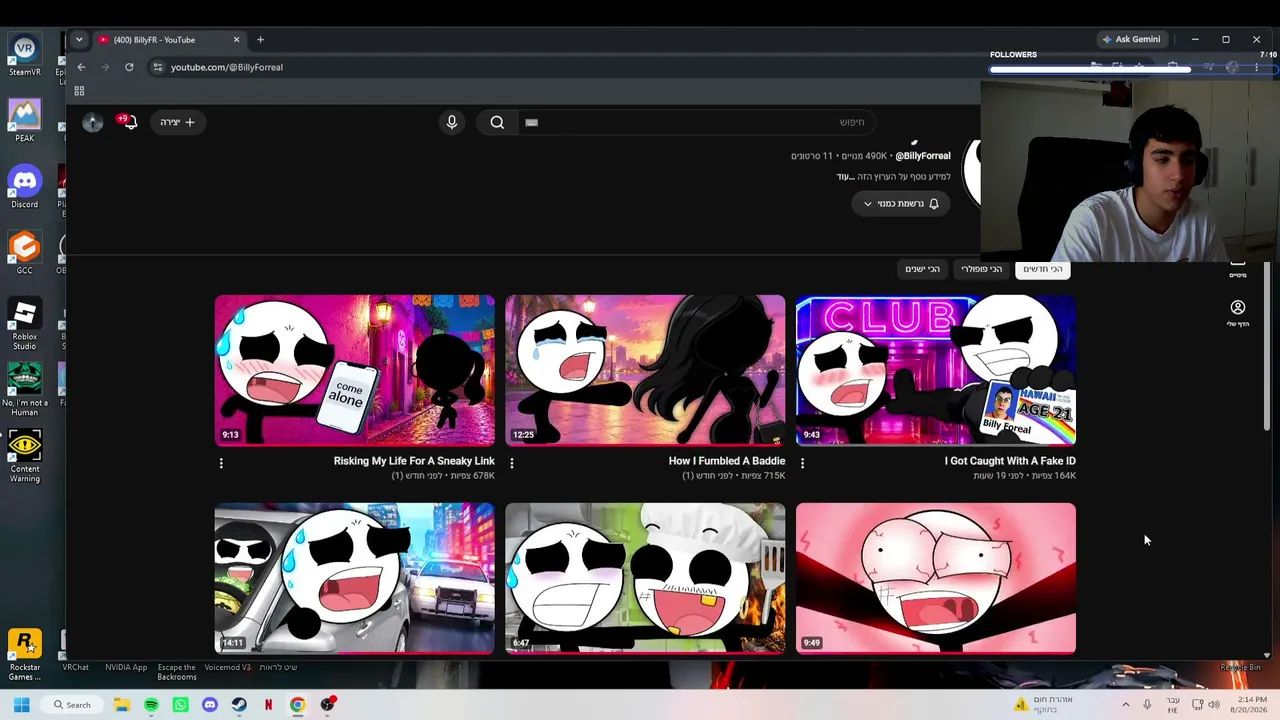Open Content Warning desktop shortcut
Screen dimensions: 1280x720
(x=25, y=457)
